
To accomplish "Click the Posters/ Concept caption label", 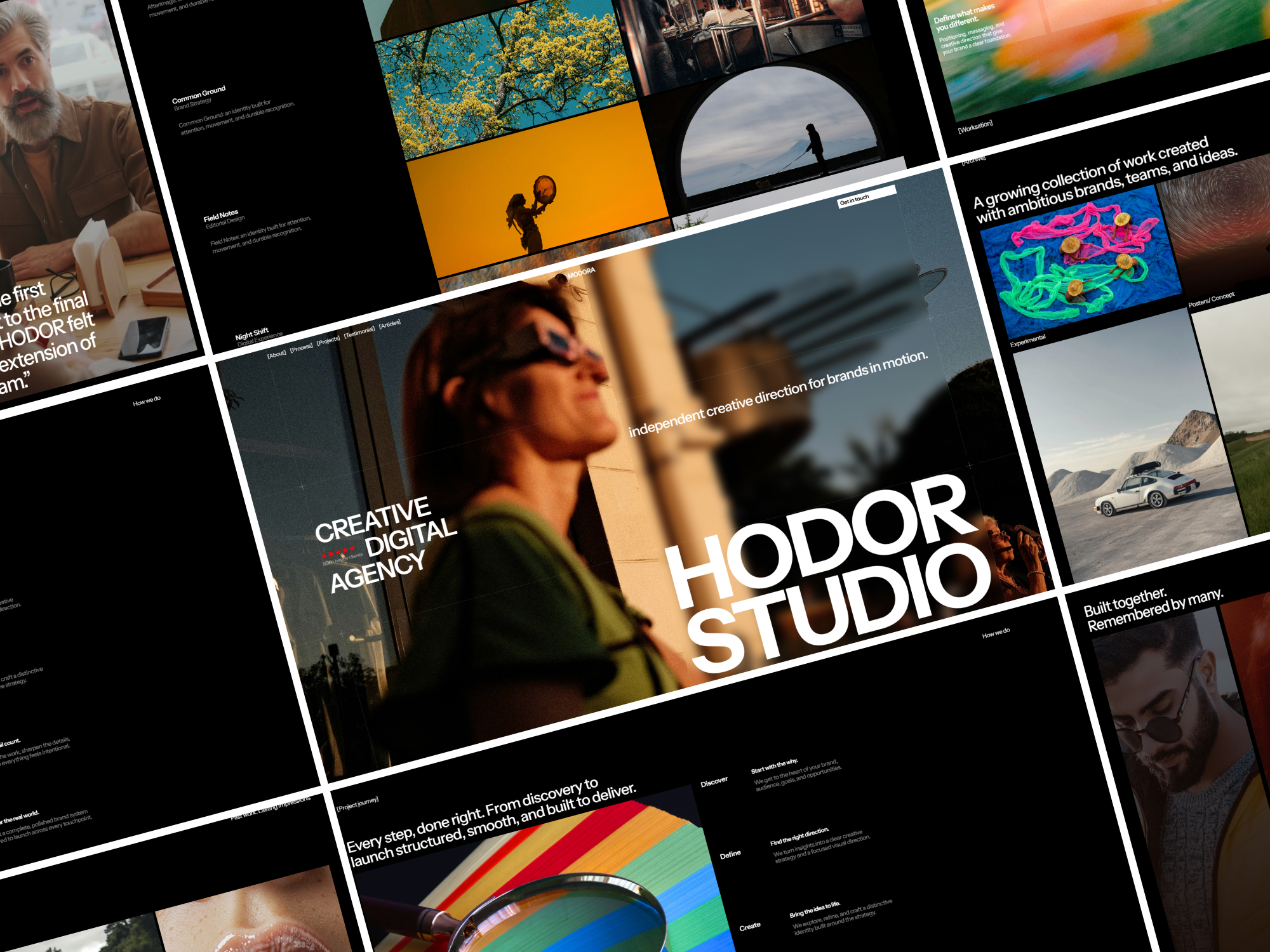I will [x=1212, y=300].
